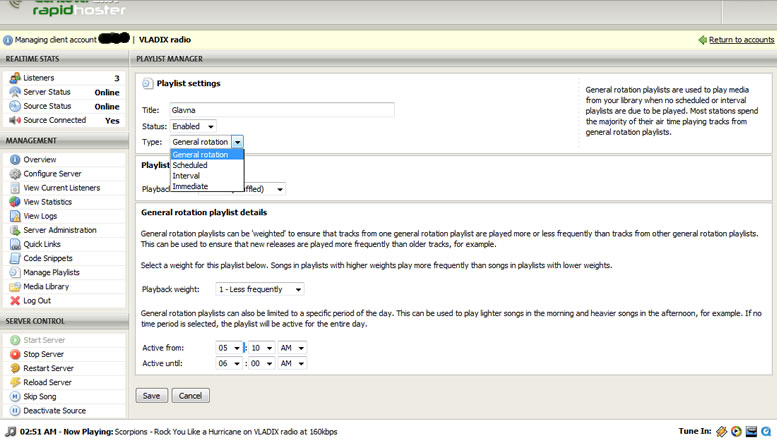The image size is (777, 441).
Task: Pick Immediate from the Type options
Action: pos(190,186)
